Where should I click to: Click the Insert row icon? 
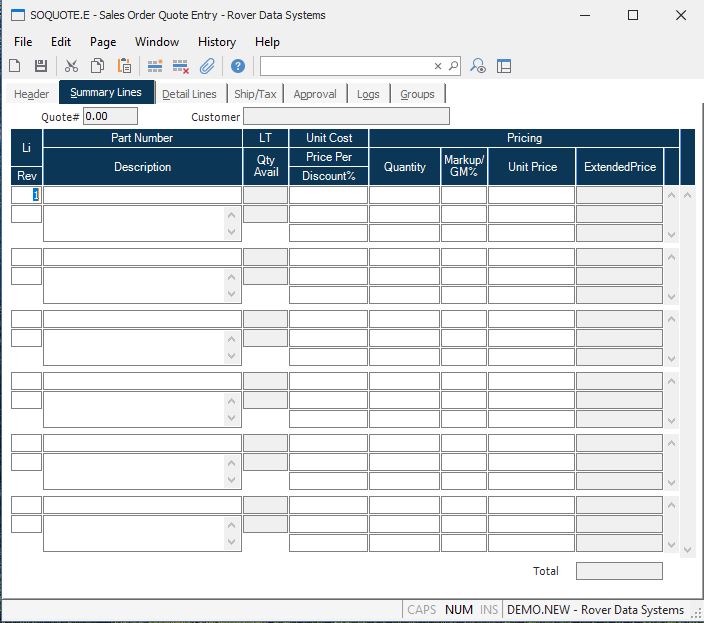click(155, 66)
